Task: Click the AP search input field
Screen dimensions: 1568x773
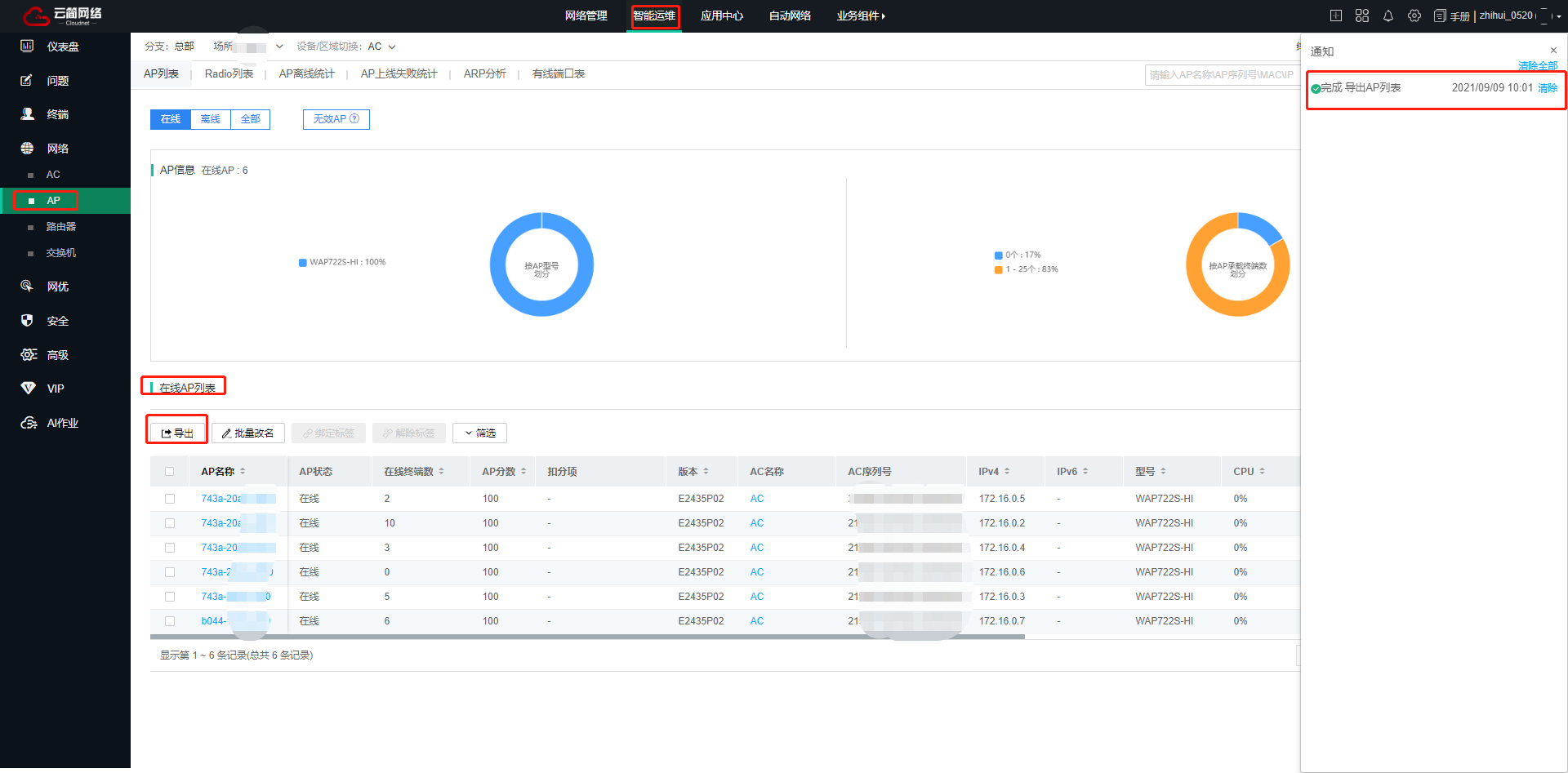Action: click(x=1221, y=75)
